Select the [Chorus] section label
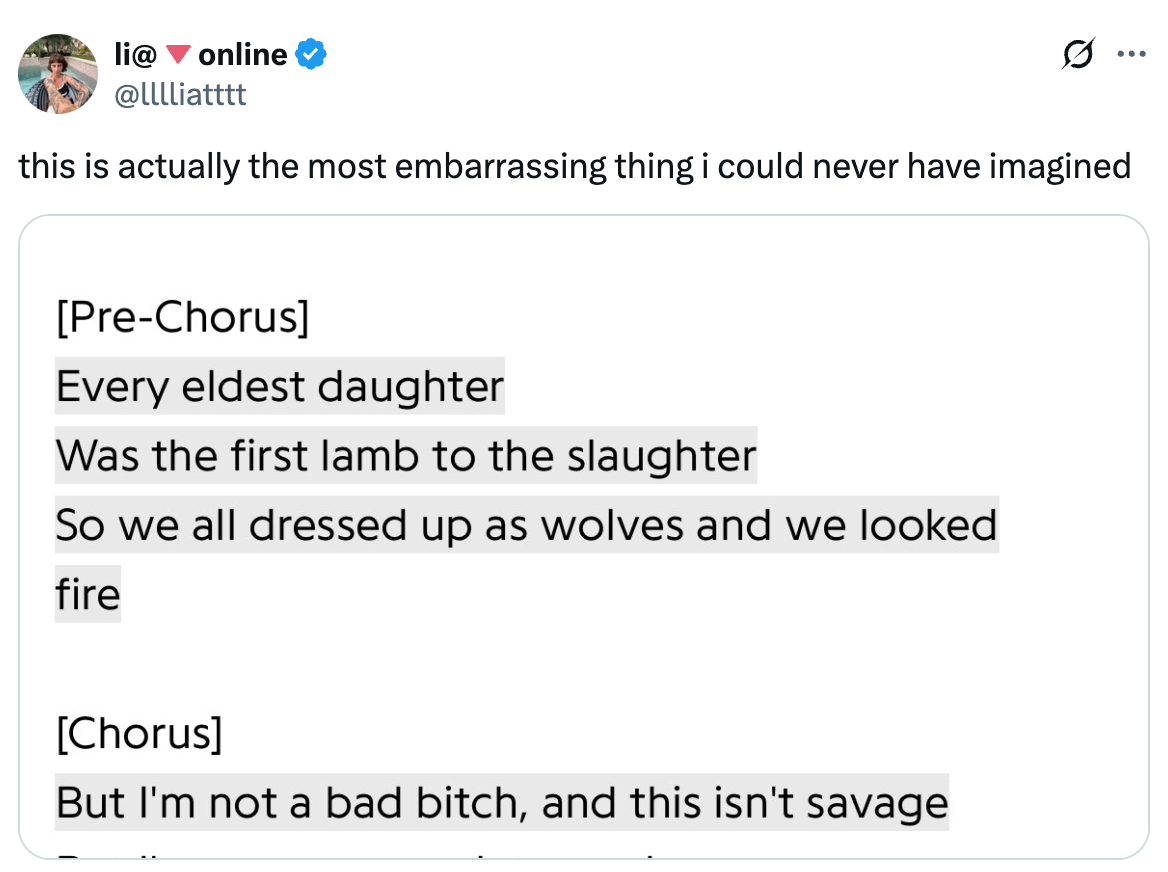 (x=139, y=735)
